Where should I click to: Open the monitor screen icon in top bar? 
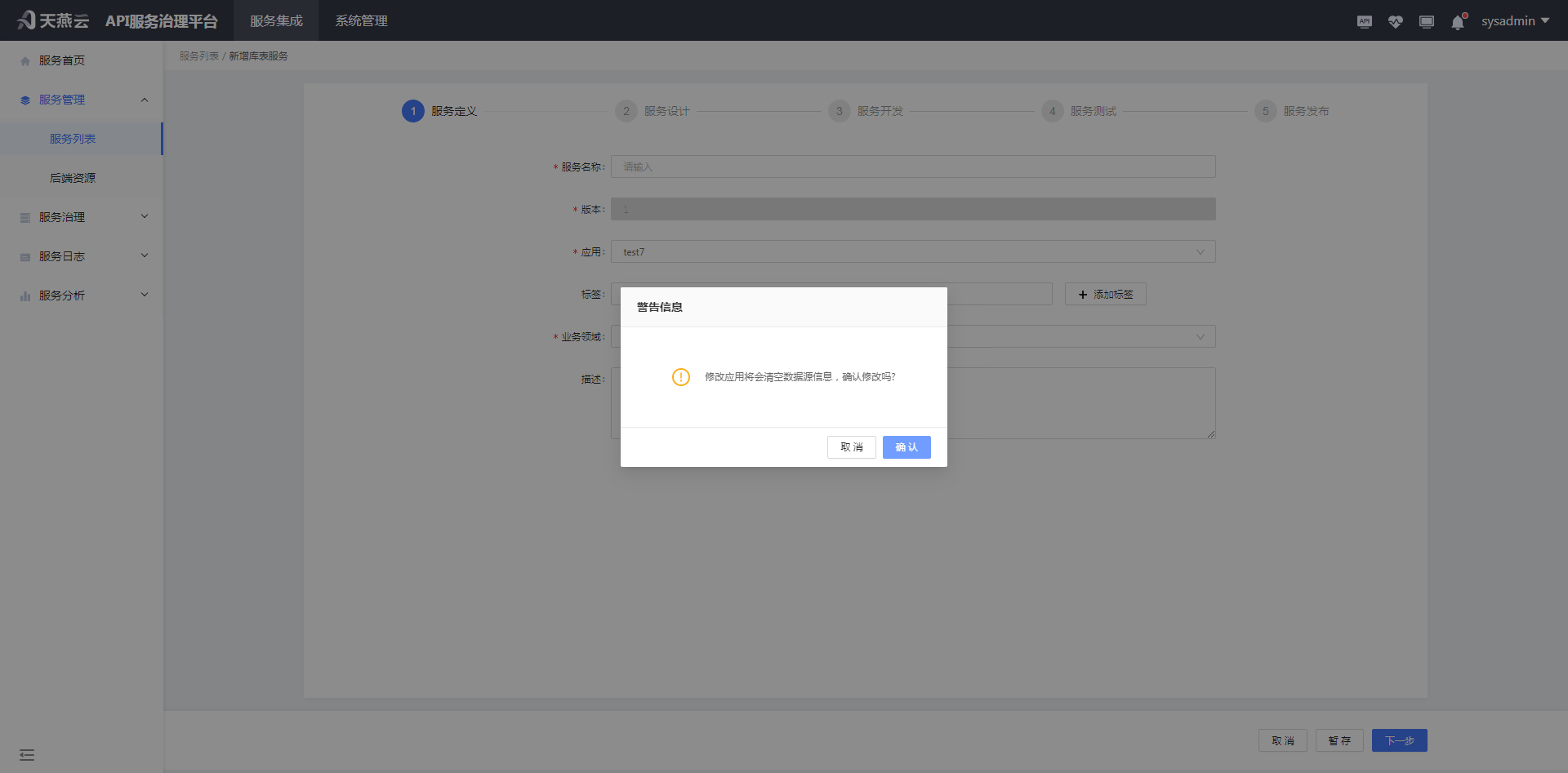point(1426,20)
